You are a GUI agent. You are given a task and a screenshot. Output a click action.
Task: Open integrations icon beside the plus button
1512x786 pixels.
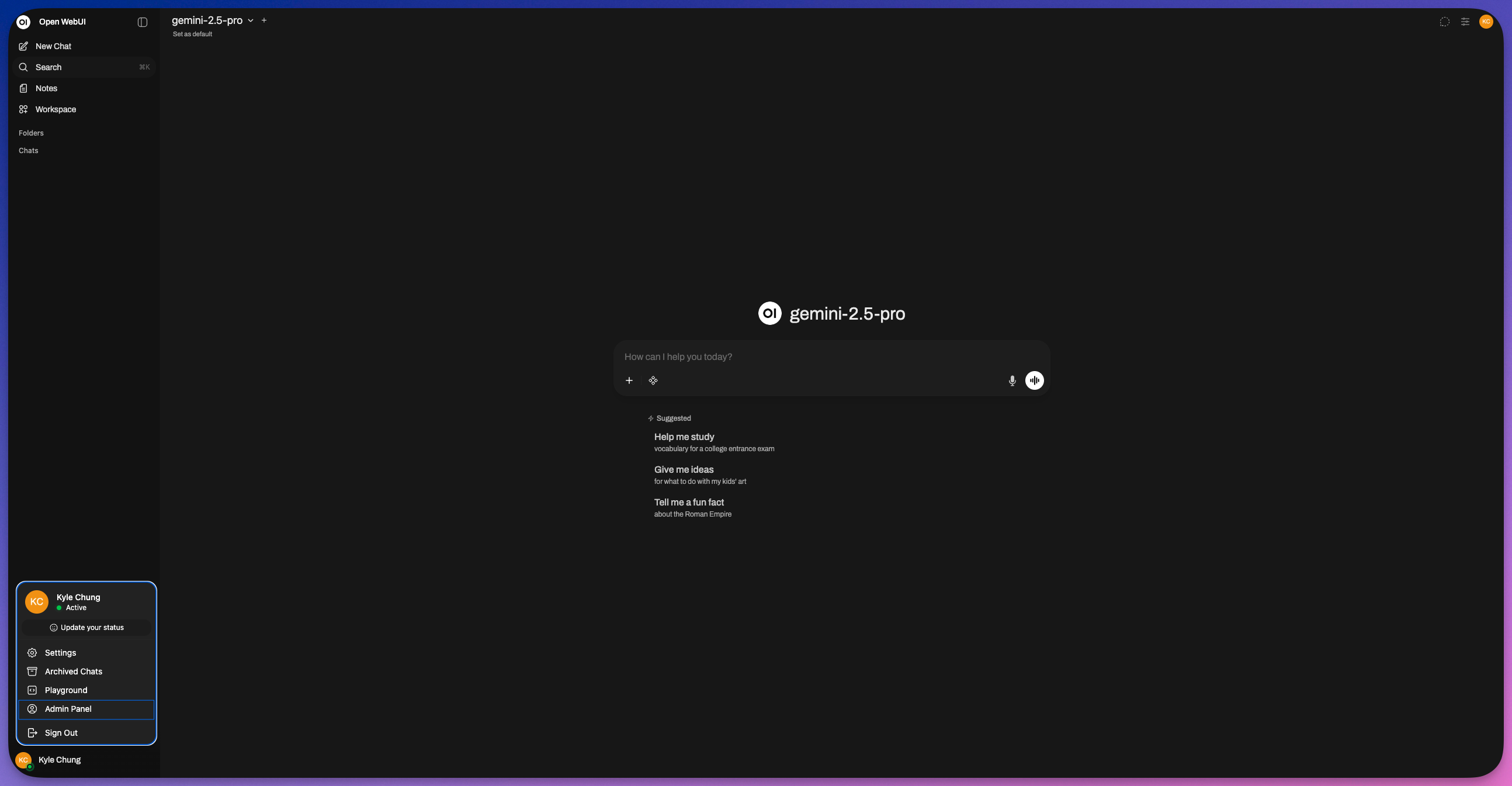[653, 380]
